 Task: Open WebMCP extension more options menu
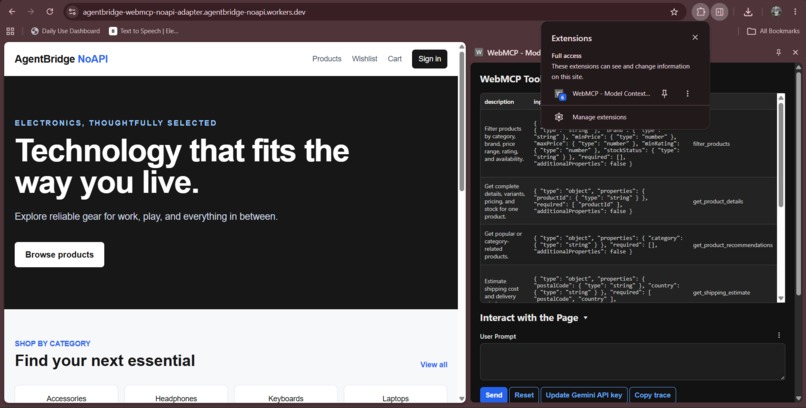687,94
